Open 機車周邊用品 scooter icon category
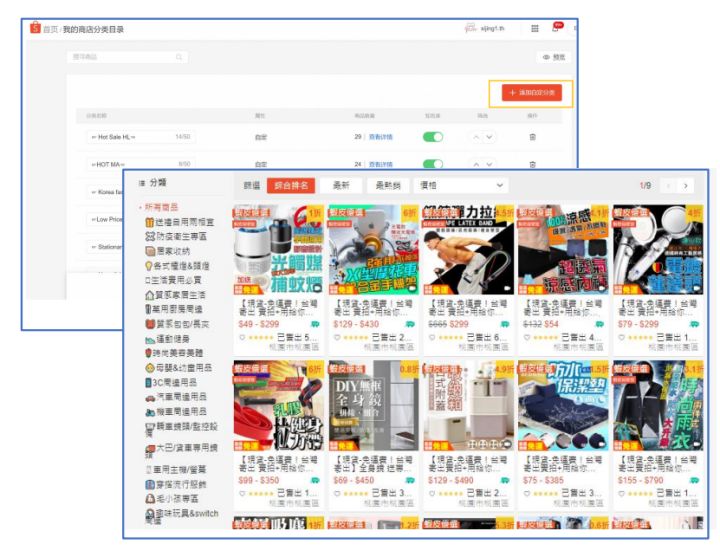 (176, 412)
